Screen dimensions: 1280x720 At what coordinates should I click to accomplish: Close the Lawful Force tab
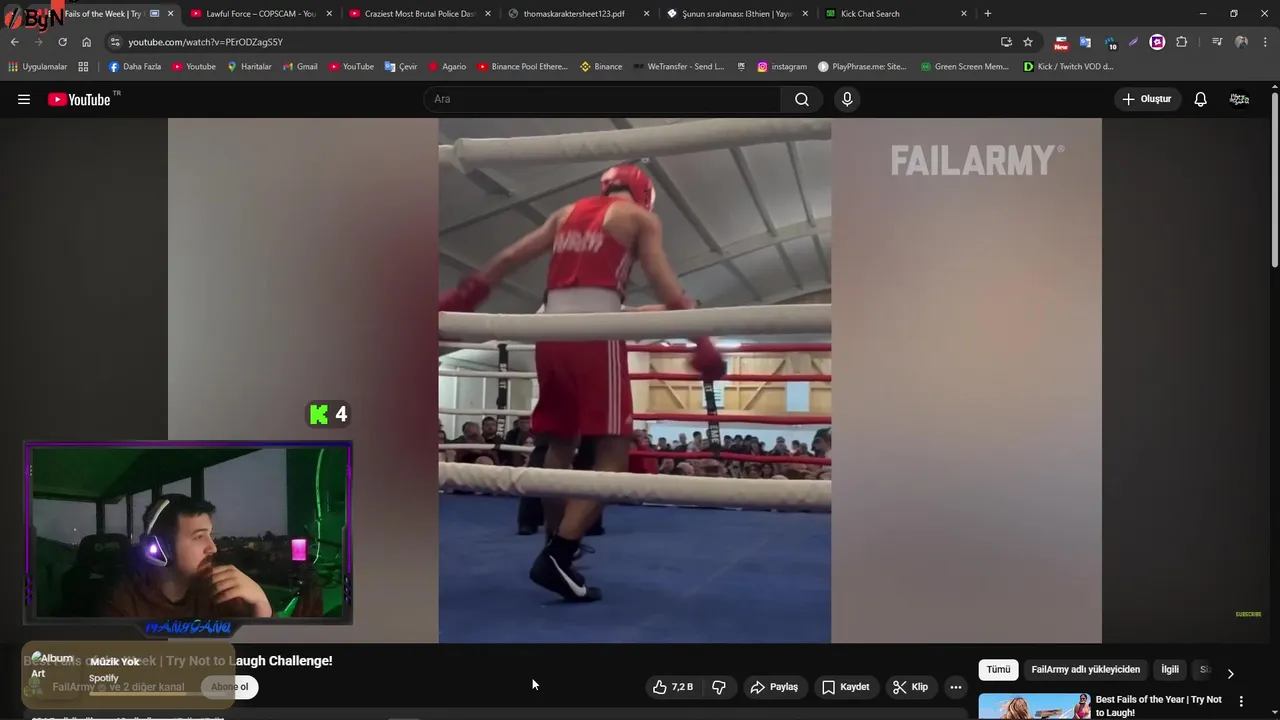point(329,14)
